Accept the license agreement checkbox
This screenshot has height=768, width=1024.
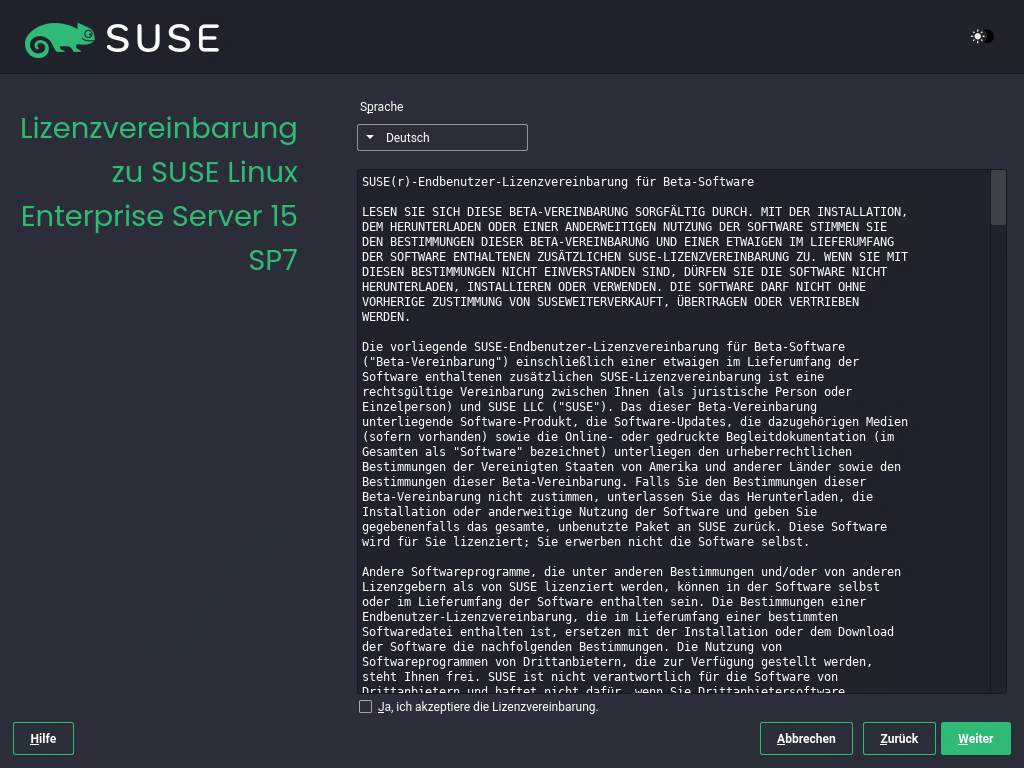point(366,707)
